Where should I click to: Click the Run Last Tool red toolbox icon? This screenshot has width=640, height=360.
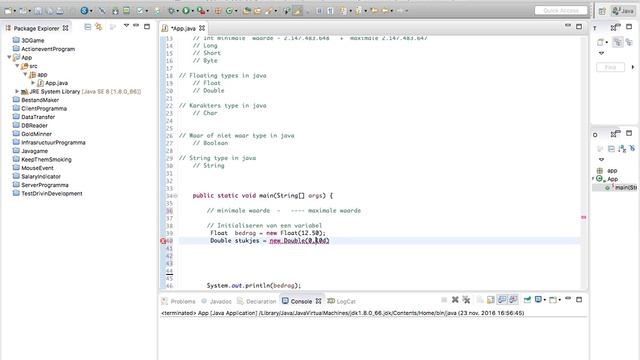200,11
